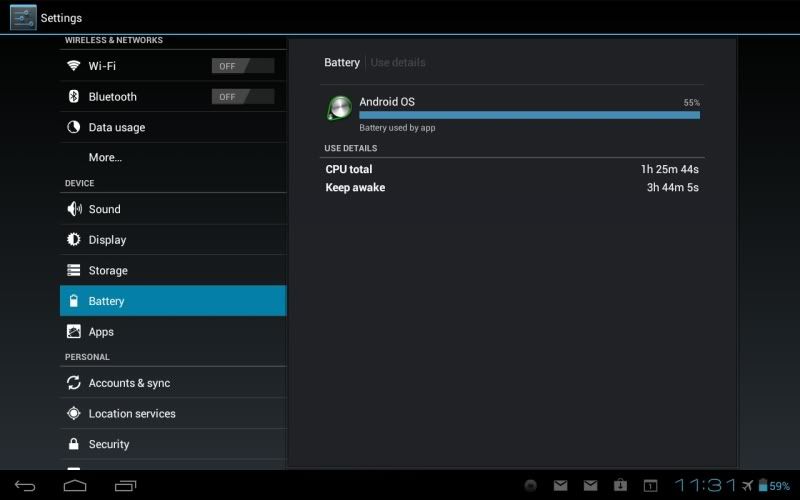
Task: Tap the Back navigation arrow
Action: click(24, 486)
